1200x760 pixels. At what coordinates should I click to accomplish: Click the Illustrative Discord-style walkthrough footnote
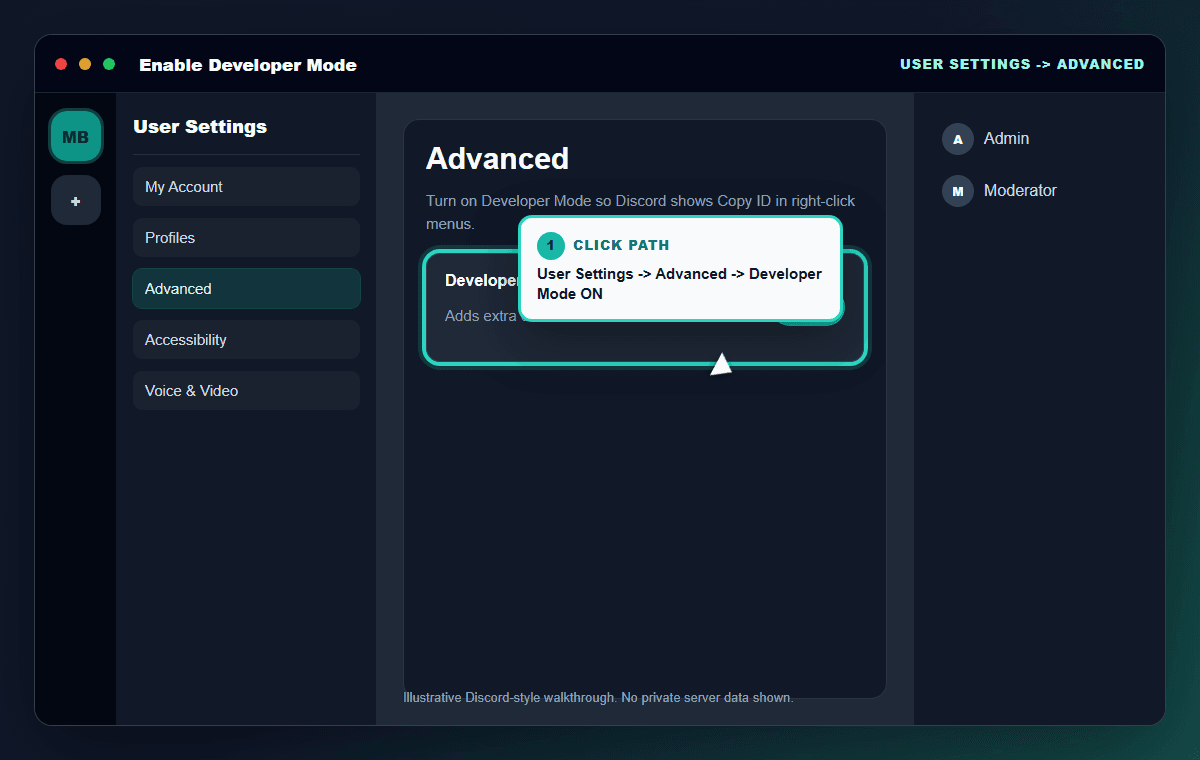point(598,698)
